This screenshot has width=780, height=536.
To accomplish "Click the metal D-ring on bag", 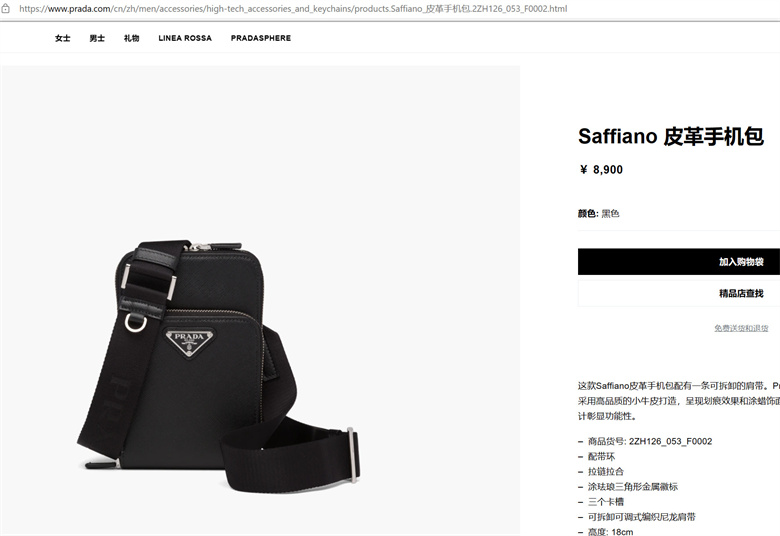I will 135,323.
